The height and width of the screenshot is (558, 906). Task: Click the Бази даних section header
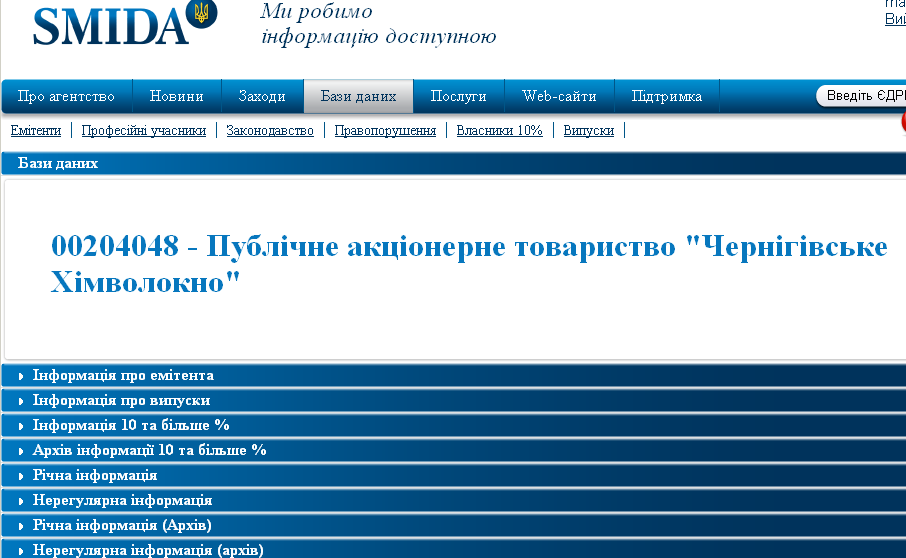pos(454,163)
